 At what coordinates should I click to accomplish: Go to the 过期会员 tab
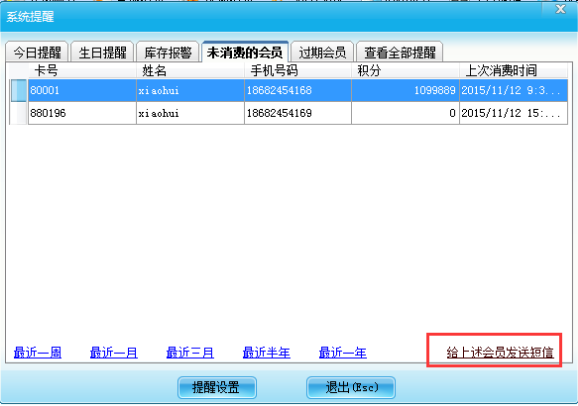(x=322, y=52)
